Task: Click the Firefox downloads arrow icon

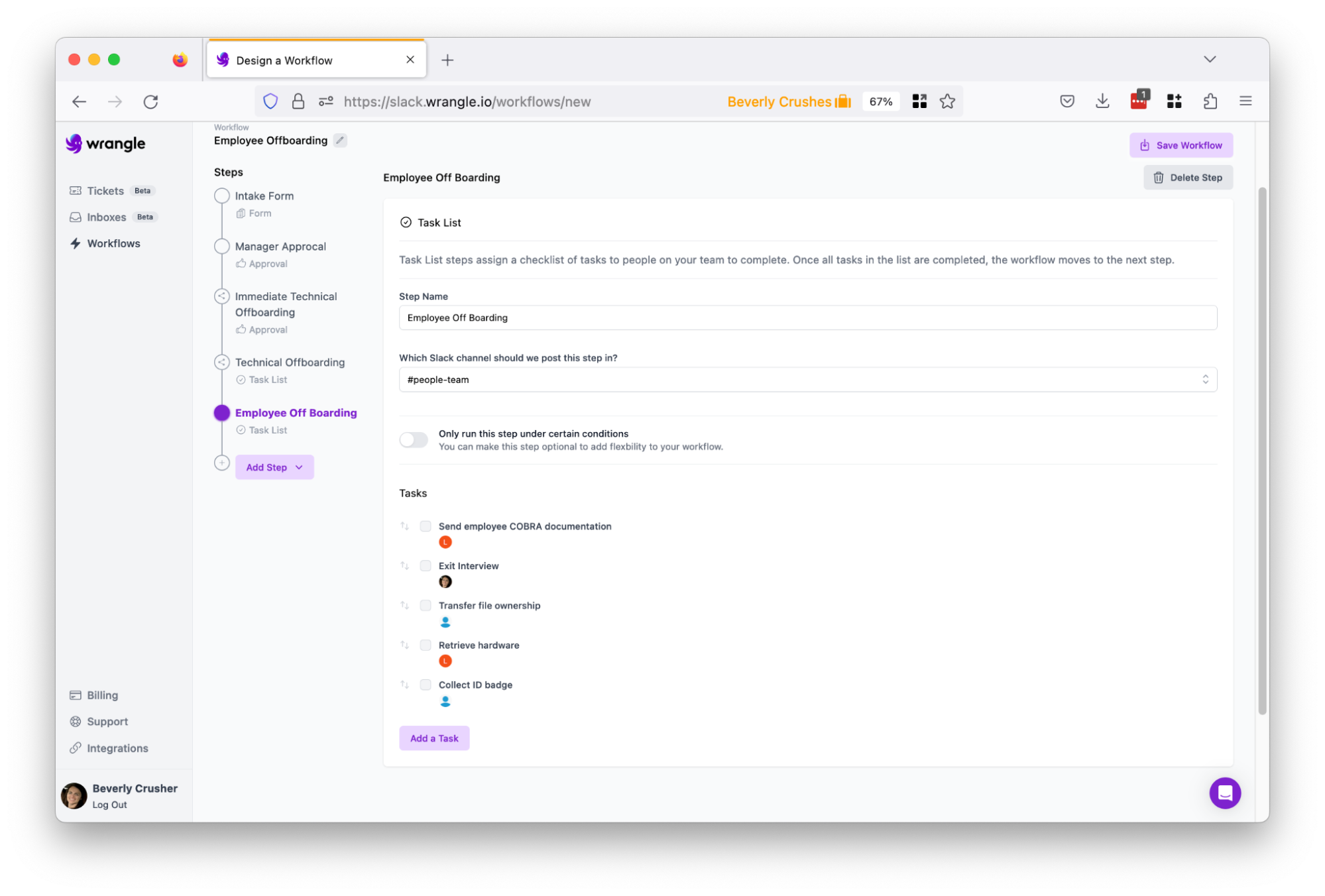Action: [1102, 101]
